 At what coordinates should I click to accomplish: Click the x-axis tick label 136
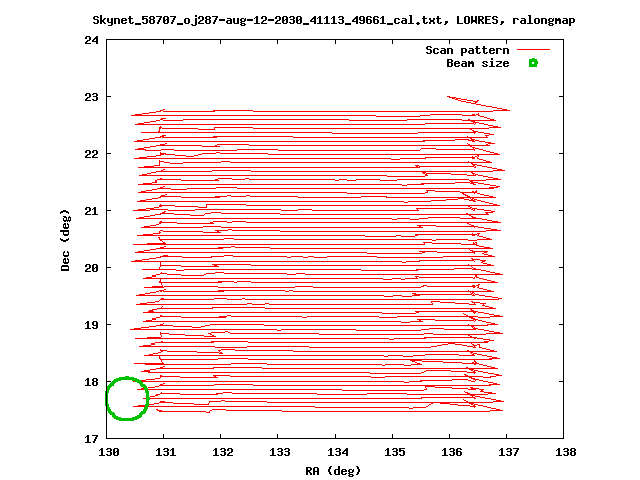pyautogui.click(x=452, y=452)
